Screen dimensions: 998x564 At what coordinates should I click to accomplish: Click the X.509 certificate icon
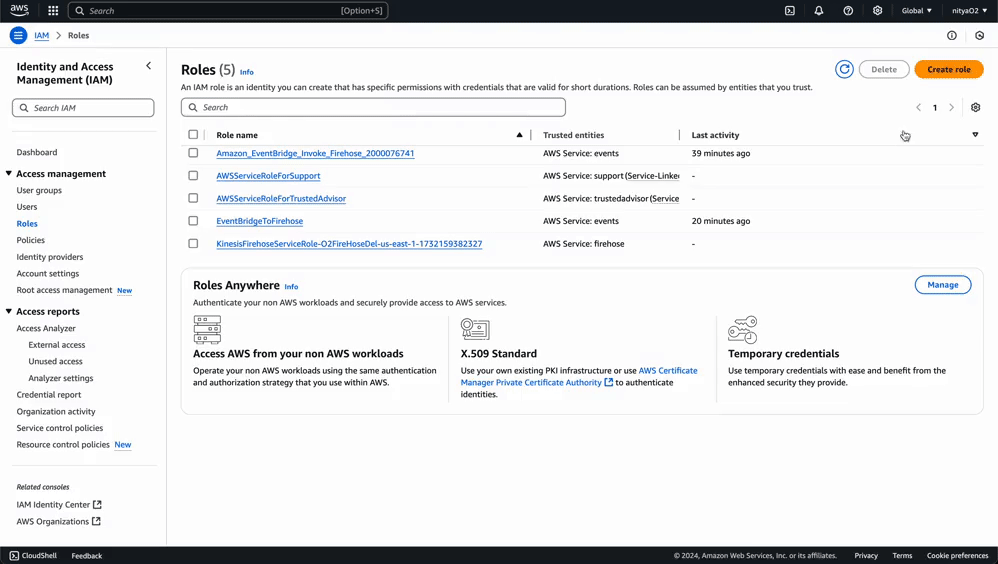coord(475,329)
